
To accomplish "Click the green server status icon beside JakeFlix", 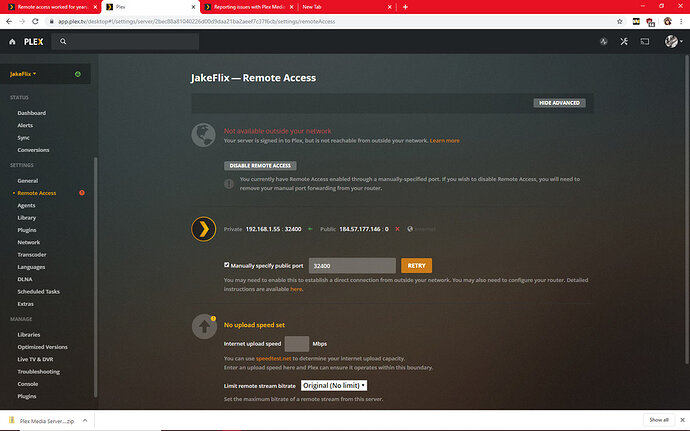I will (x=78, y=74).
